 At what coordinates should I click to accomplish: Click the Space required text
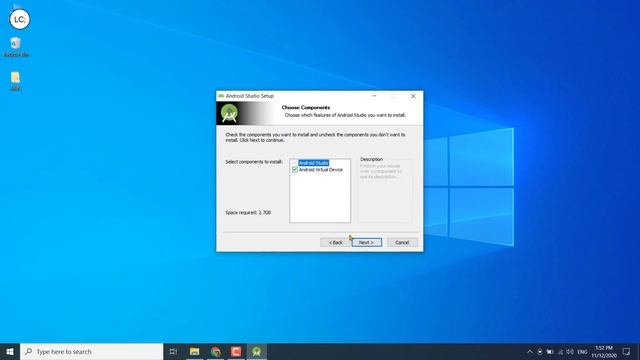point(248,213)
